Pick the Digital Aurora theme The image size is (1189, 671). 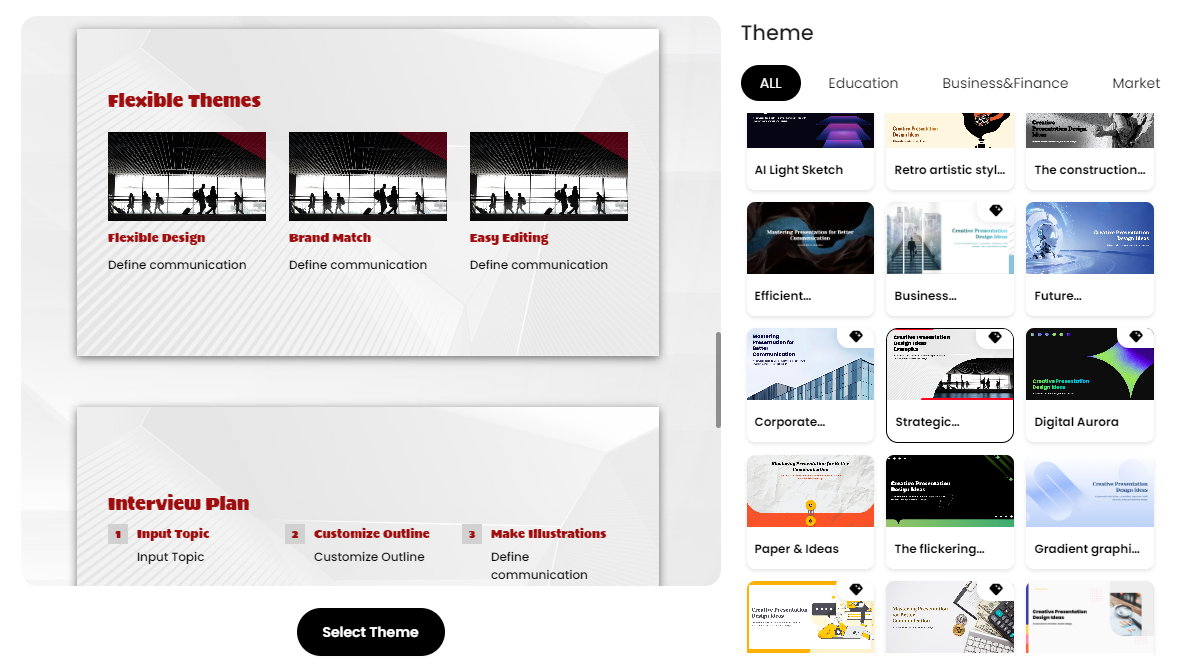click(1090, 385)
